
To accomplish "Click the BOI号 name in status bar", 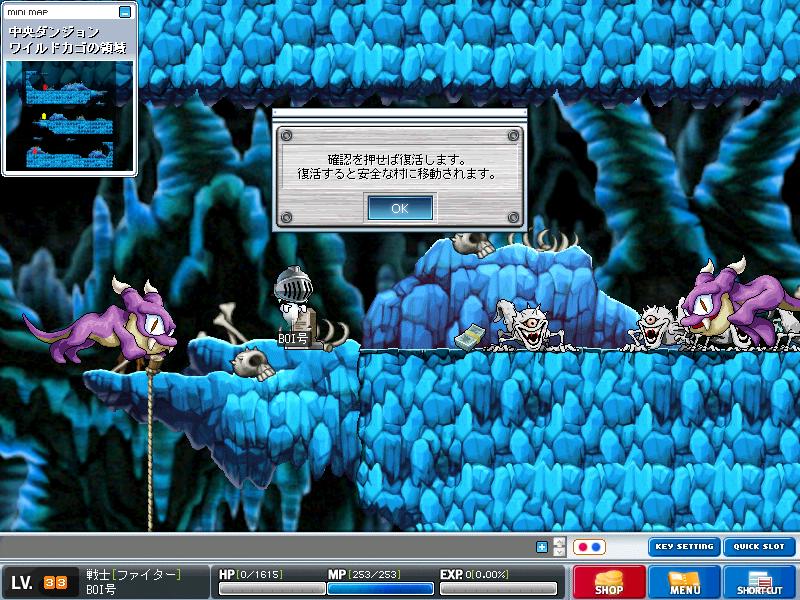I will pyautogui.click(x=101, y=589).
